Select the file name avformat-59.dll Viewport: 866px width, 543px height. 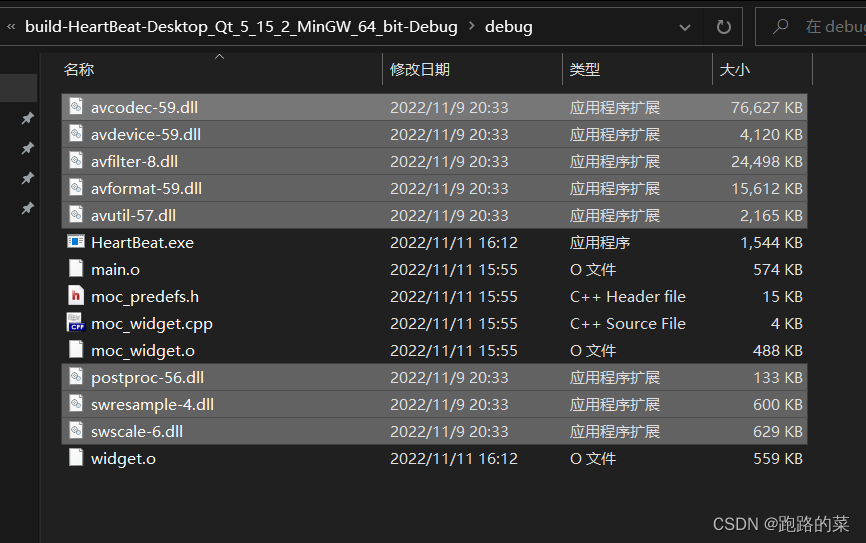[x=146, y=188]
